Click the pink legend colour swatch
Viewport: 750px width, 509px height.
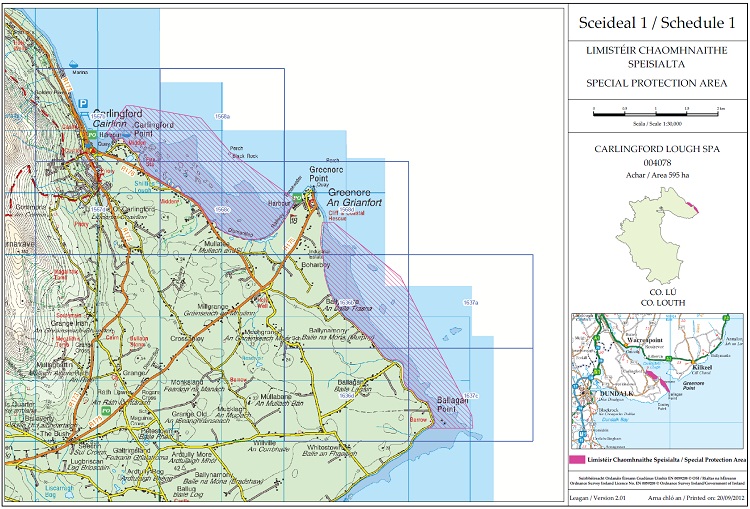tap(577, 460)
